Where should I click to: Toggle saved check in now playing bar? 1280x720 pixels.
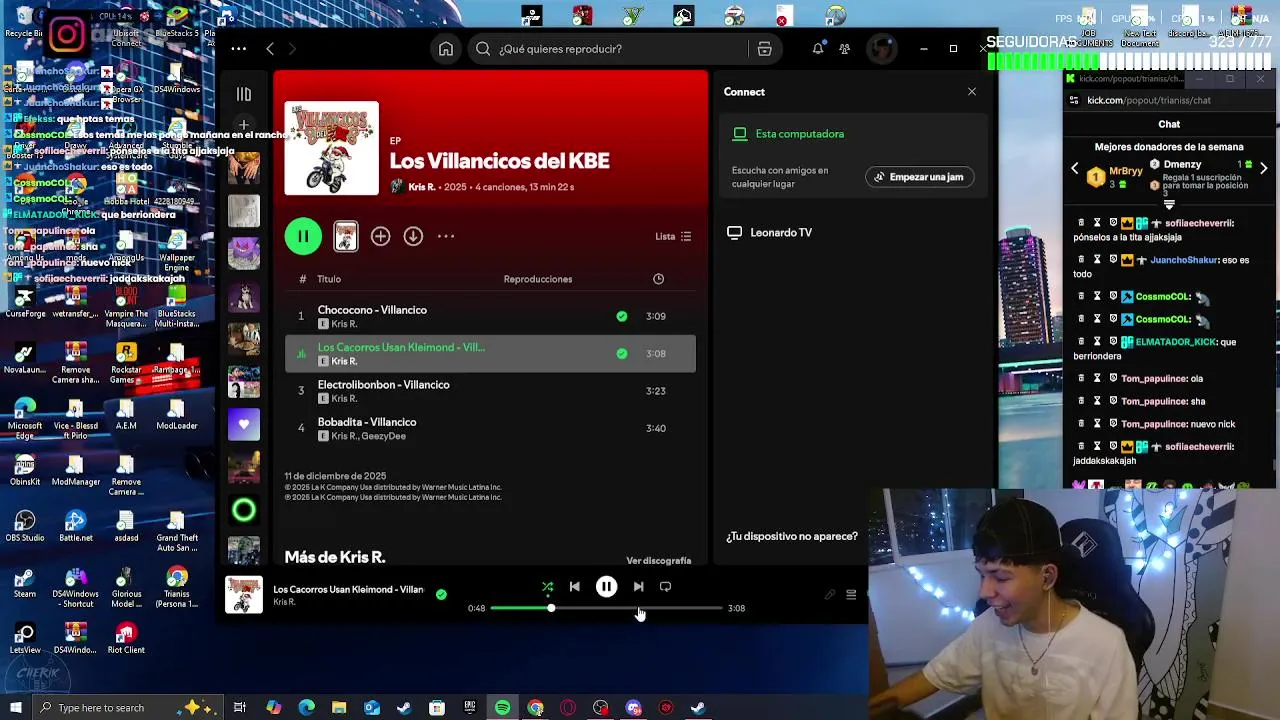click(x=441, y=594)
